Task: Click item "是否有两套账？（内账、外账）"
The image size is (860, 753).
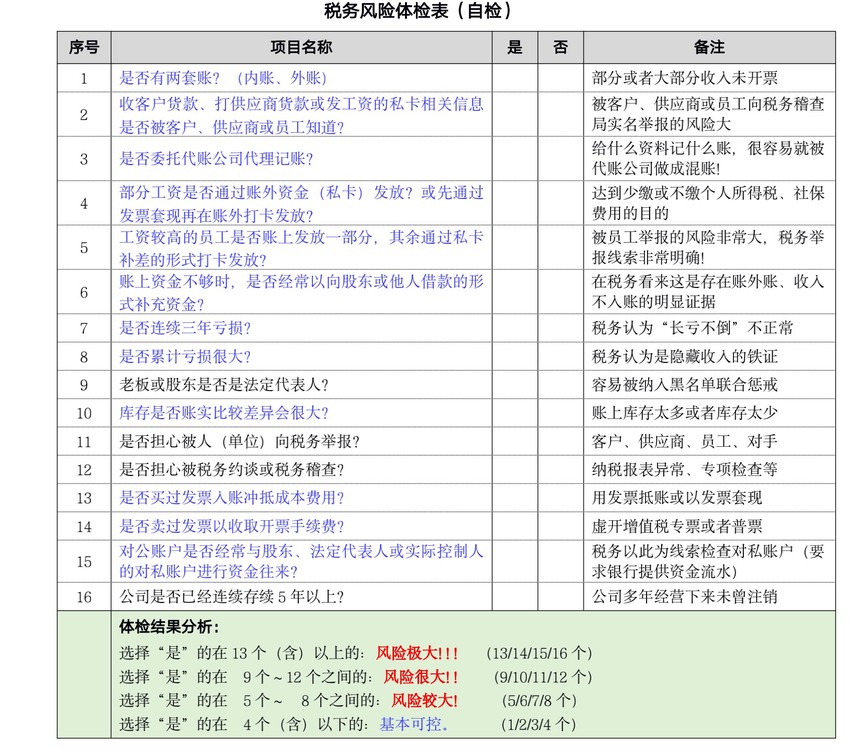Action: (224, 78)
